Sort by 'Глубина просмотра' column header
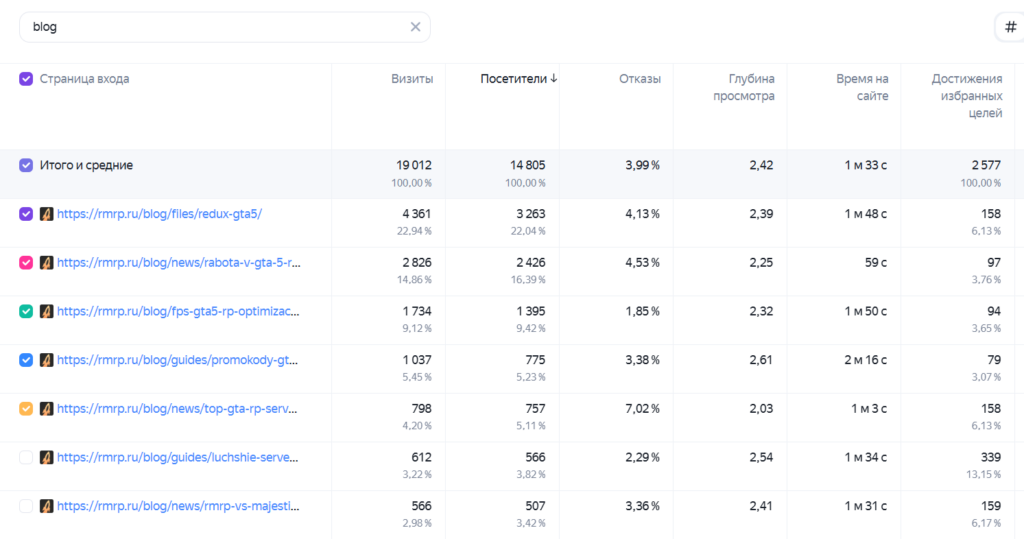 [x=744, y=88]
